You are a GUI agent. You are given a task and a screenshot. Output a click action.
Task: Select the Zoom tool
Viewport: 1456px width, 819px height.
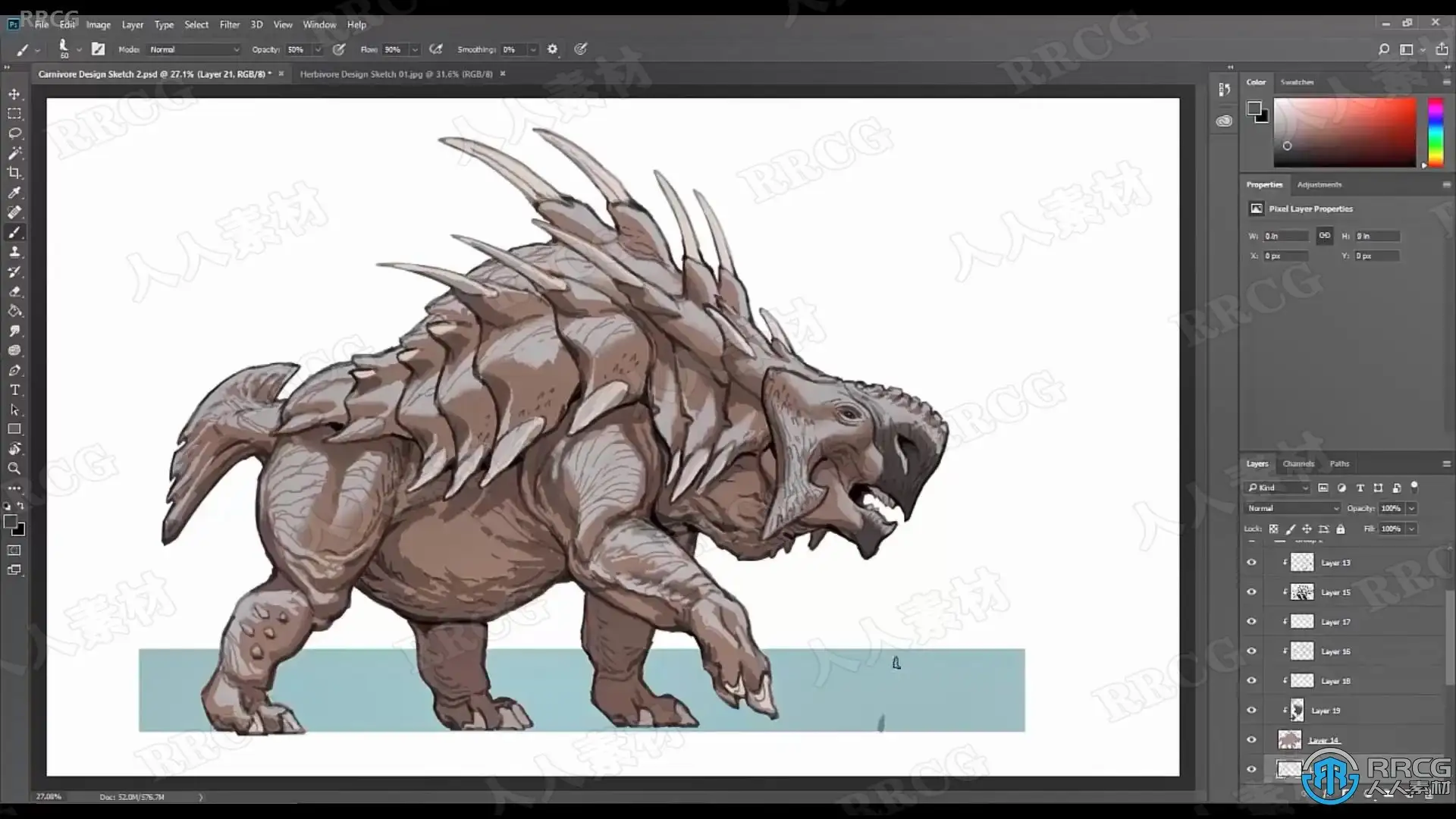click(x=14, y=469)
